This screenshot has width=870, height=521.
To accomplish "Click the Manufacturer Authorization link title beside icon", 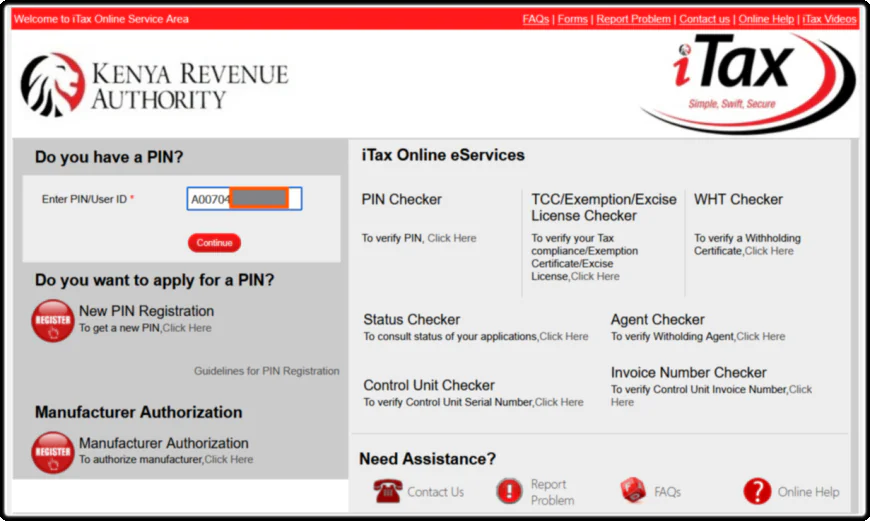I will click(x=164, y=443).
